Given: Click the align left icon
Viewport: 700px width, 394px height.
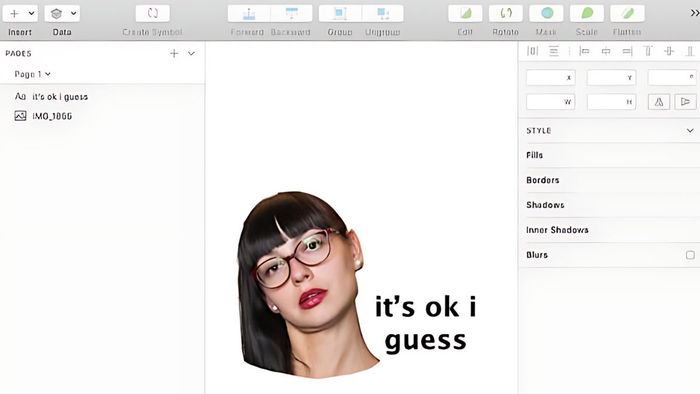Looking at the screenshot, I should 584,51.
